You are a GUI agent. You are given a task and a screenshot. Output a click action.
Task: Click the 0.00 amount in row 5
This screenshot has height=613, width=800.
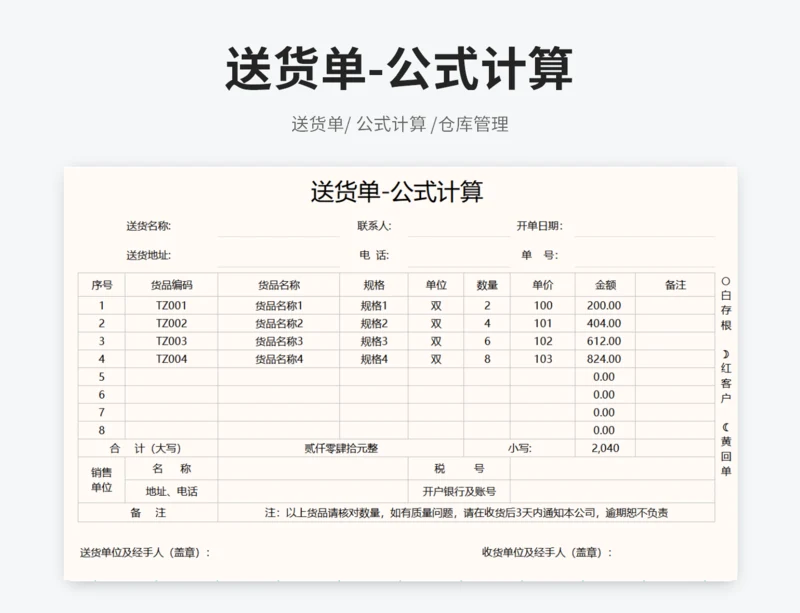(x=605, y=377)
